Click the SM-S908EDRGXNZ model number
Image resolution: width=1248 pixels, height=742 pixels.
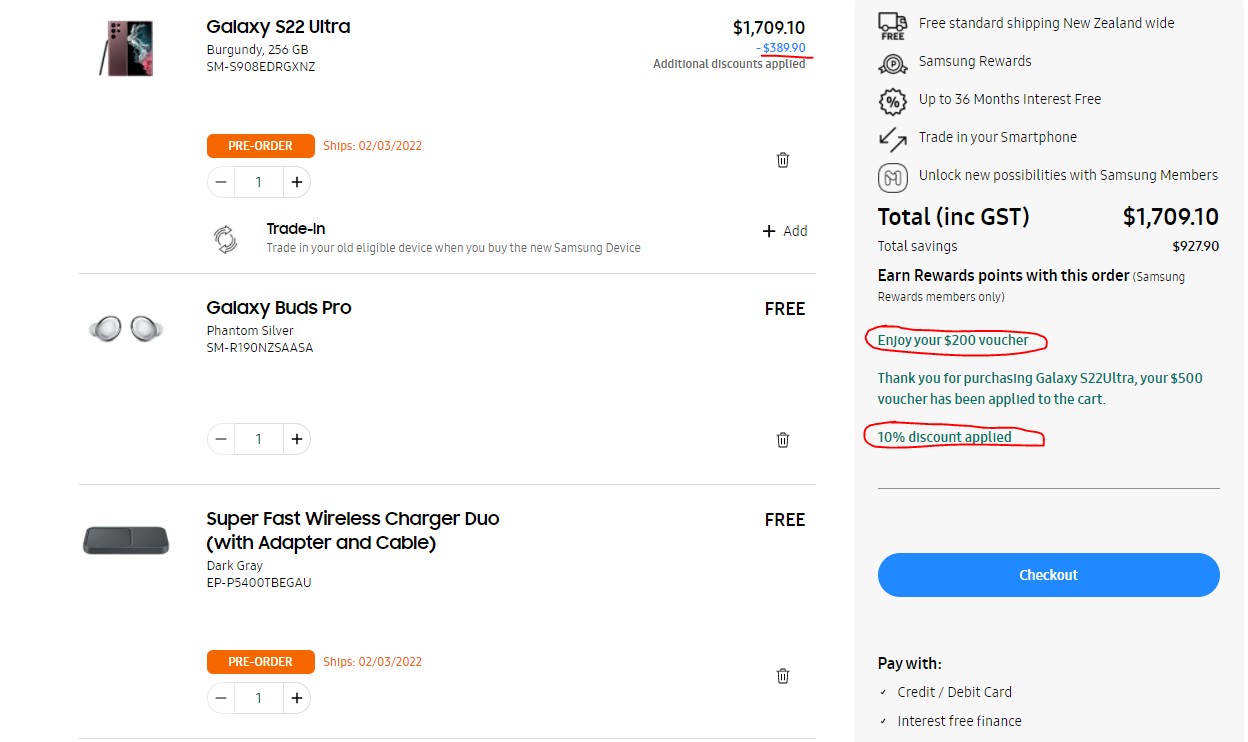point(261,67)
